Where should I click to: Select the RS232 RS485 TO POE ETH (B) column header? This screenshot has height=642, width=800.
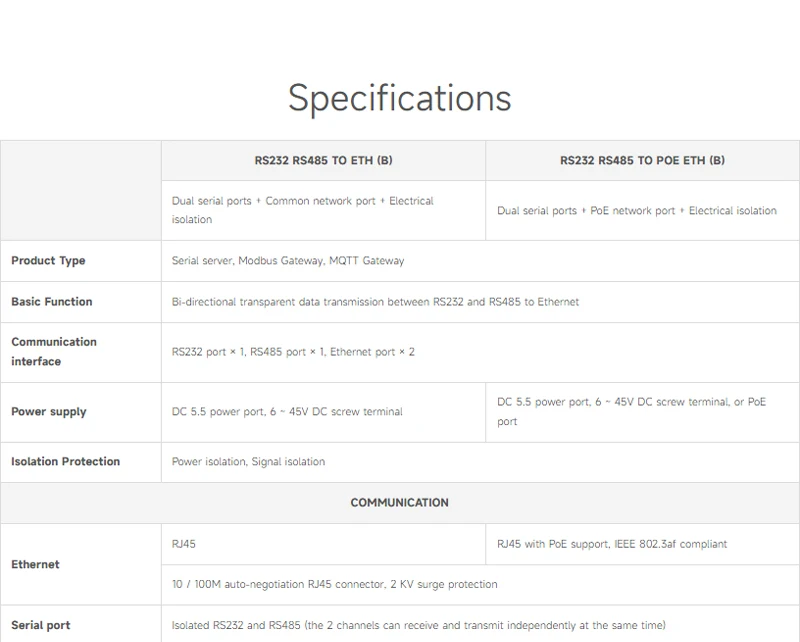pyautogui.click(x=642, y=160)
